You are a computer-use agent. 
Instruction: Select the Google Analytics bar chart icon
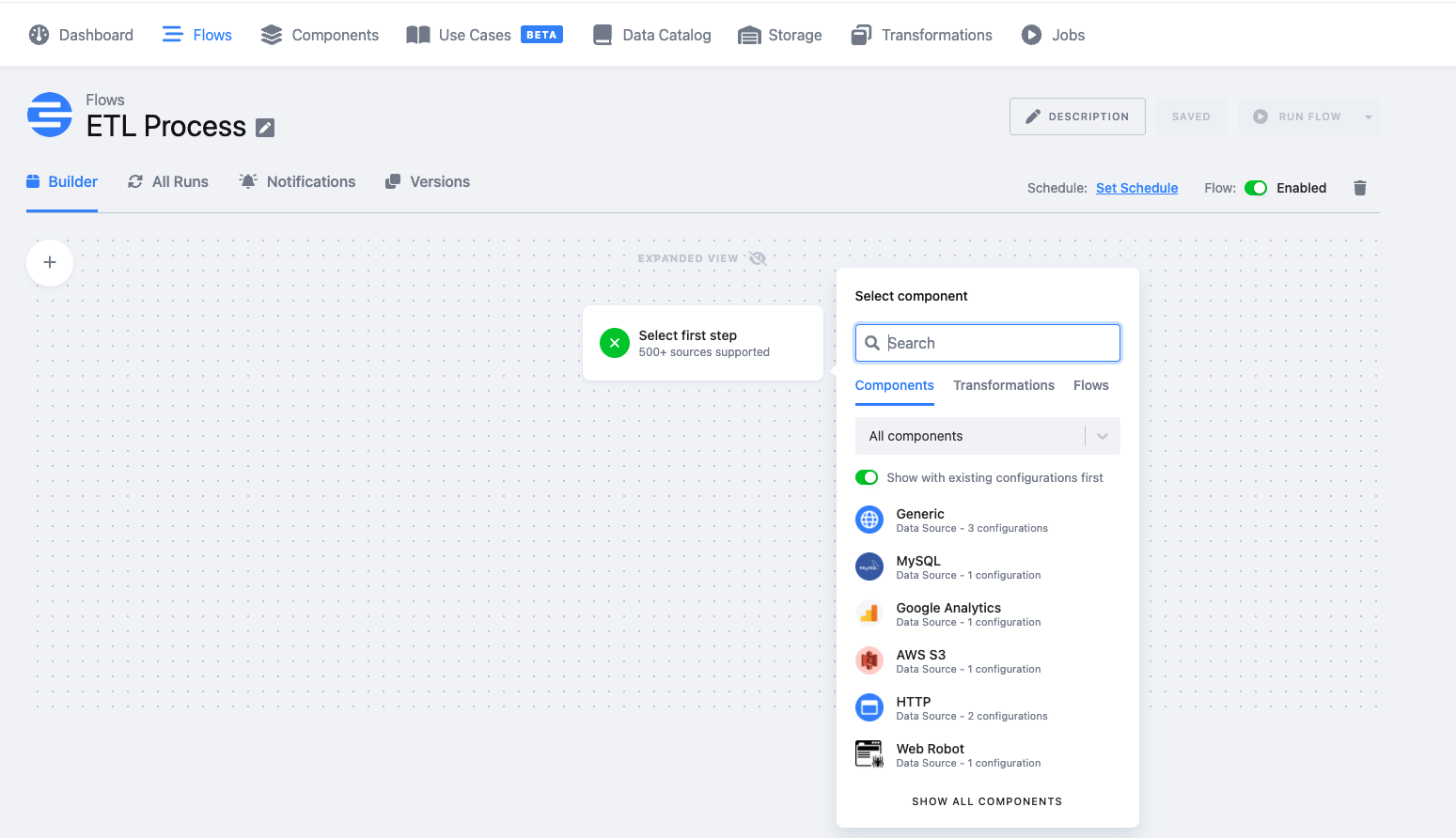(869, 613)
